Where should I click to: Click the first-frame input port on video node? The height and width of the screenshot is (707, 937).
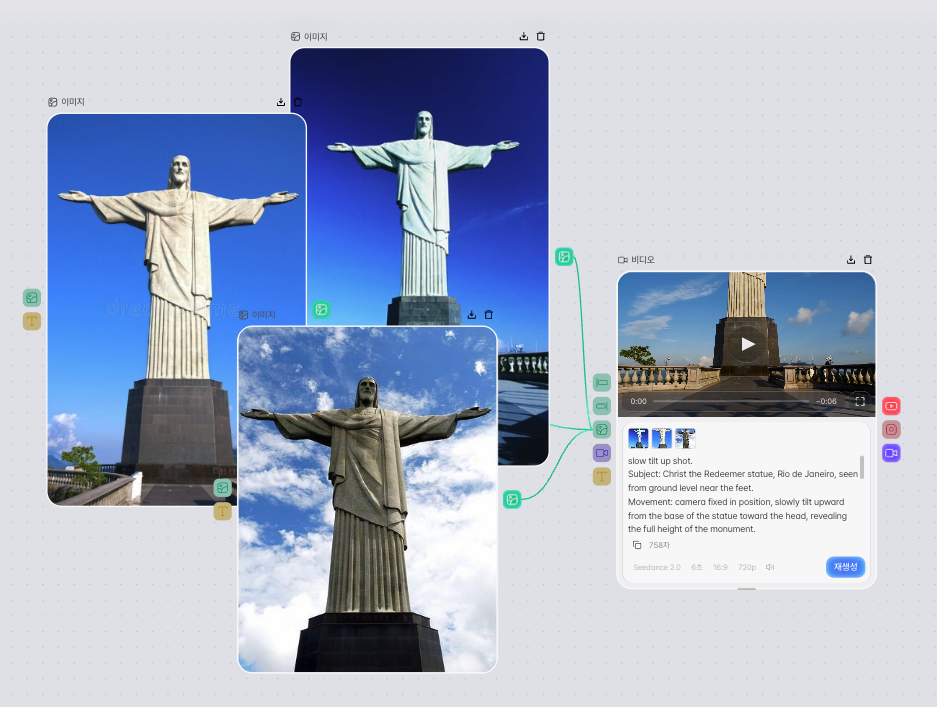pos(602,382)
